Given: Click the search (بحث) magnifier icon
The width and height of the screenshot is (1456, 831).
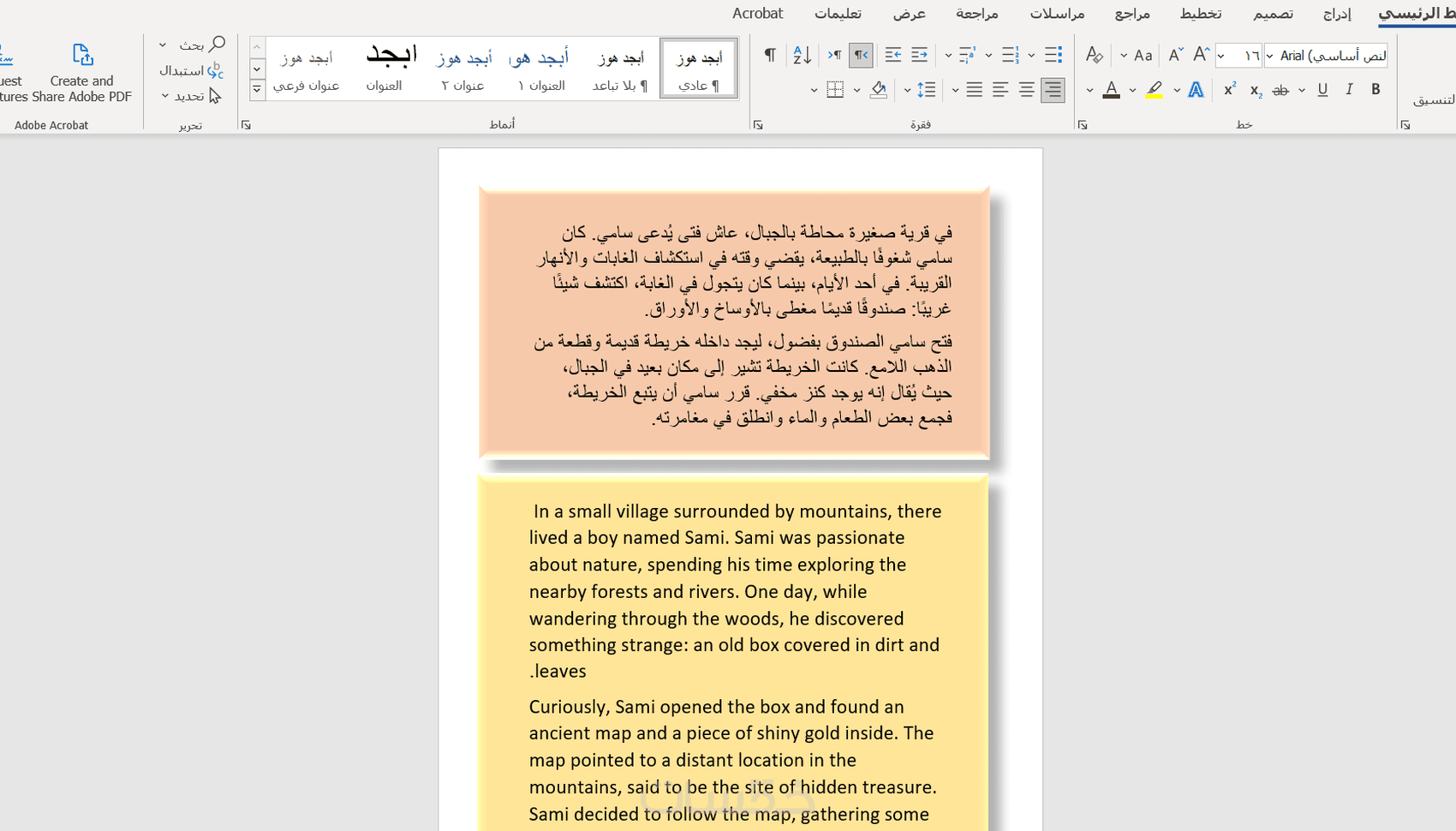Looking at the screenshot, I should click(217, 44).
